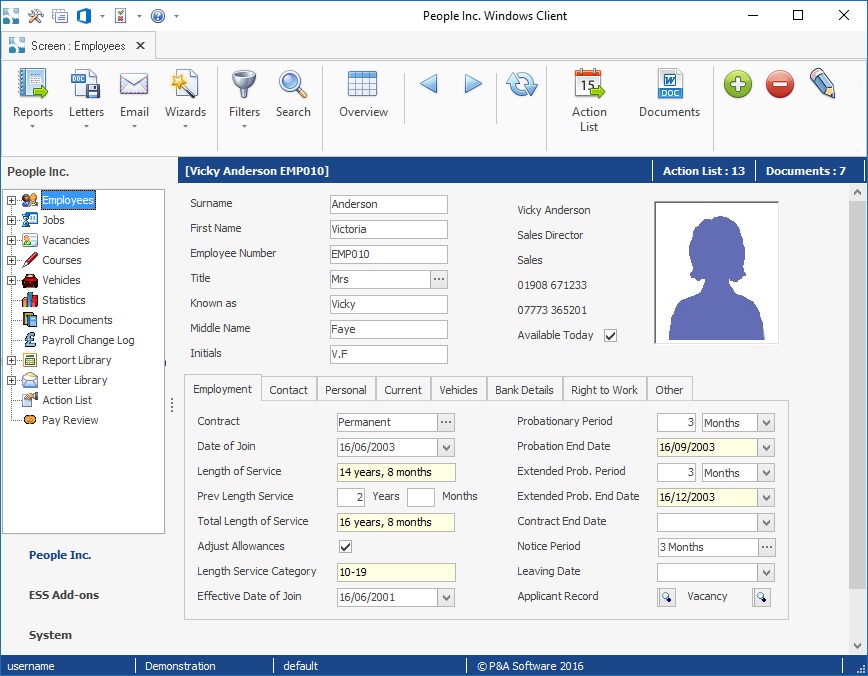Expand the Employees tree node
This screenshot has width=868, height=676.
click(11, 200)
